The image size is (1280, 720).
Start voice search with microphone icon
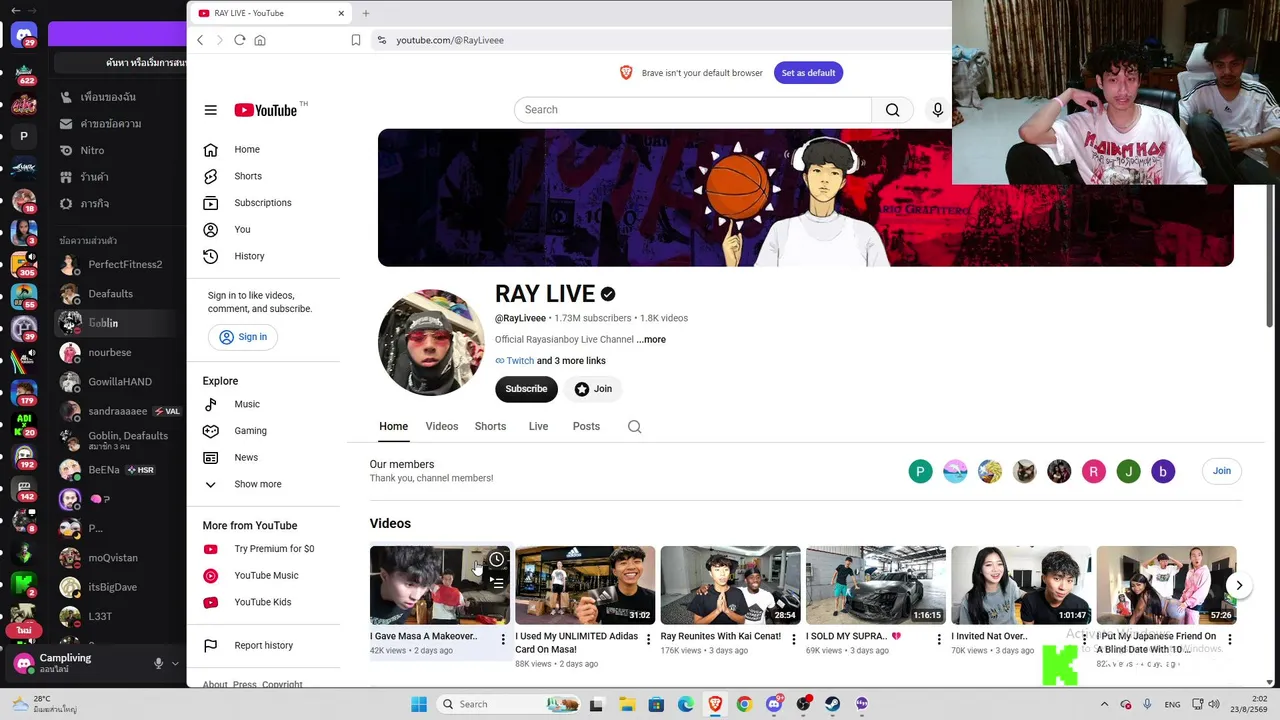pos(937,110)
